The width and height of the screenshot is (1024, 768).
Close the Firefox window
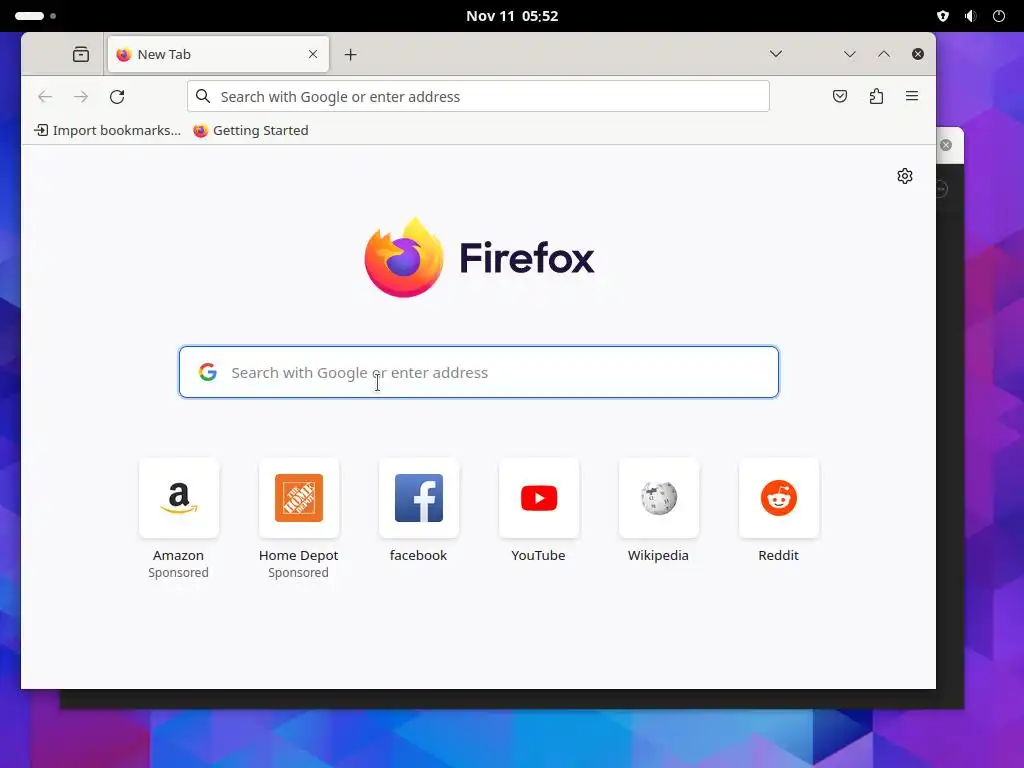pos(918,54)
